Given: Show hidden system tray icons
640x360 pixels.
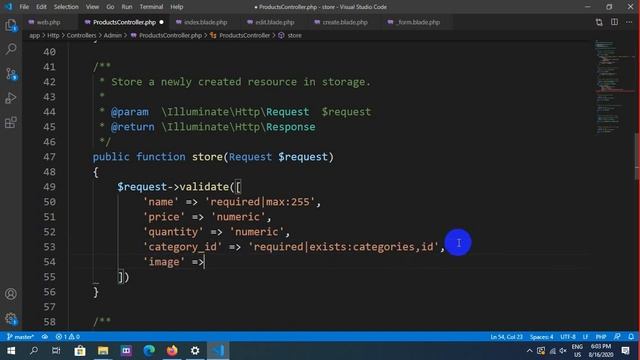Looking at the screenshot, I should pos(529,351).
